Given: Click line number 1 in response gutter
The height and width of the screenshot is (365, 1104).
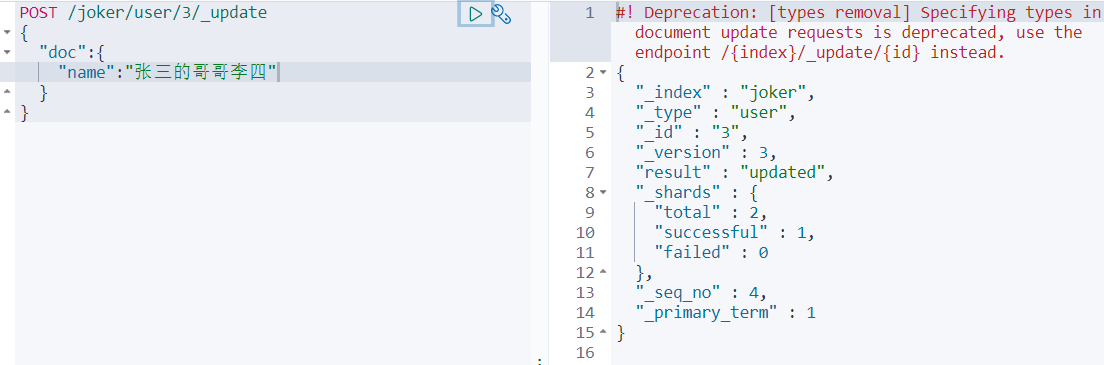Looking at the screenshot, I should [589, 13].
